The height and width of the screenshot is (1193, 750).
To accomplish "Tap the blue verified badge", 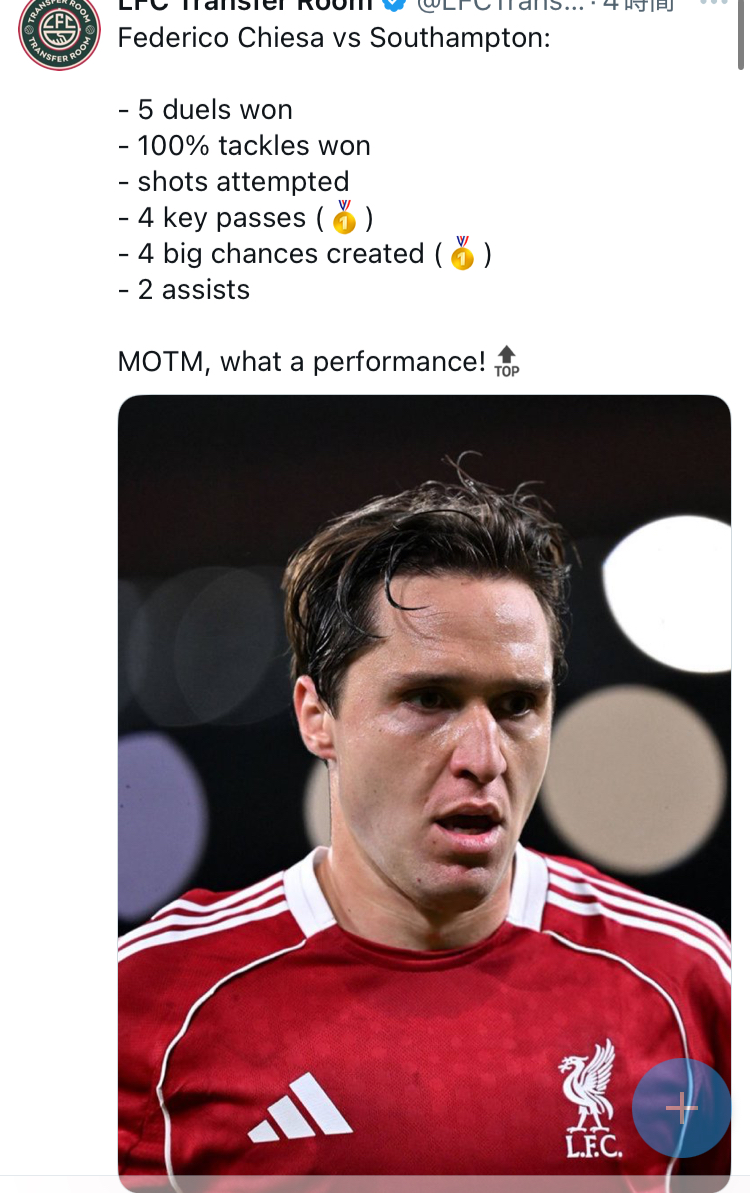I will pyautogui.click(x=394, y=5).
